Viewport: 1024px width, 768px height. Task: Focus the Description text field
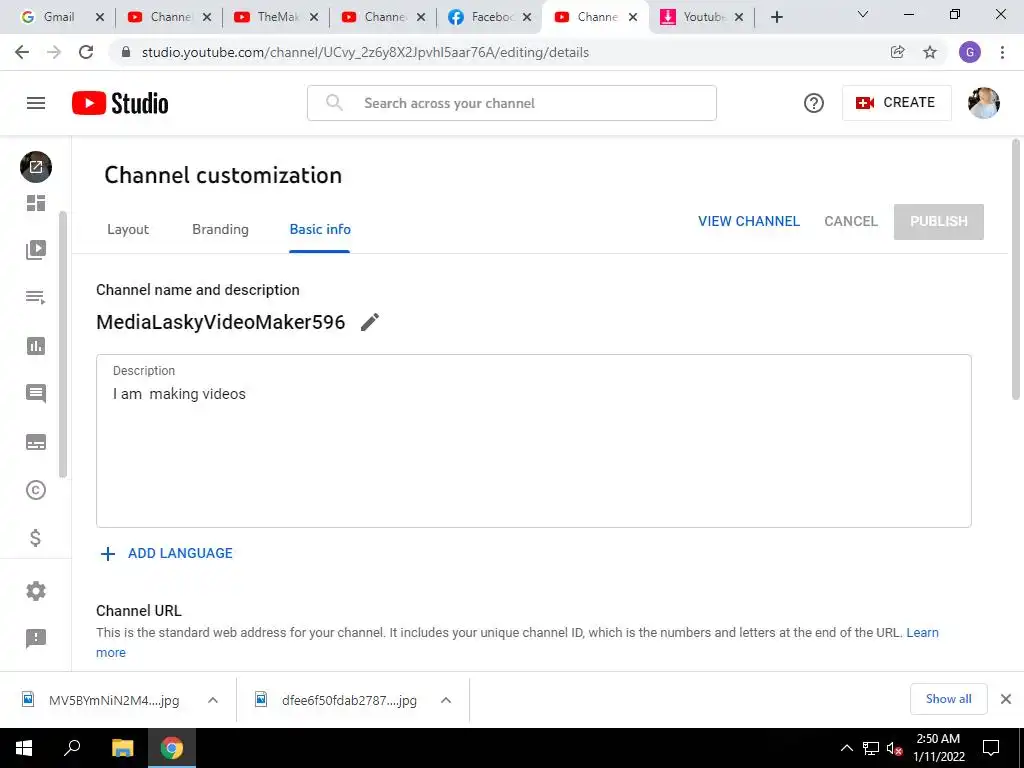point(534,441)
